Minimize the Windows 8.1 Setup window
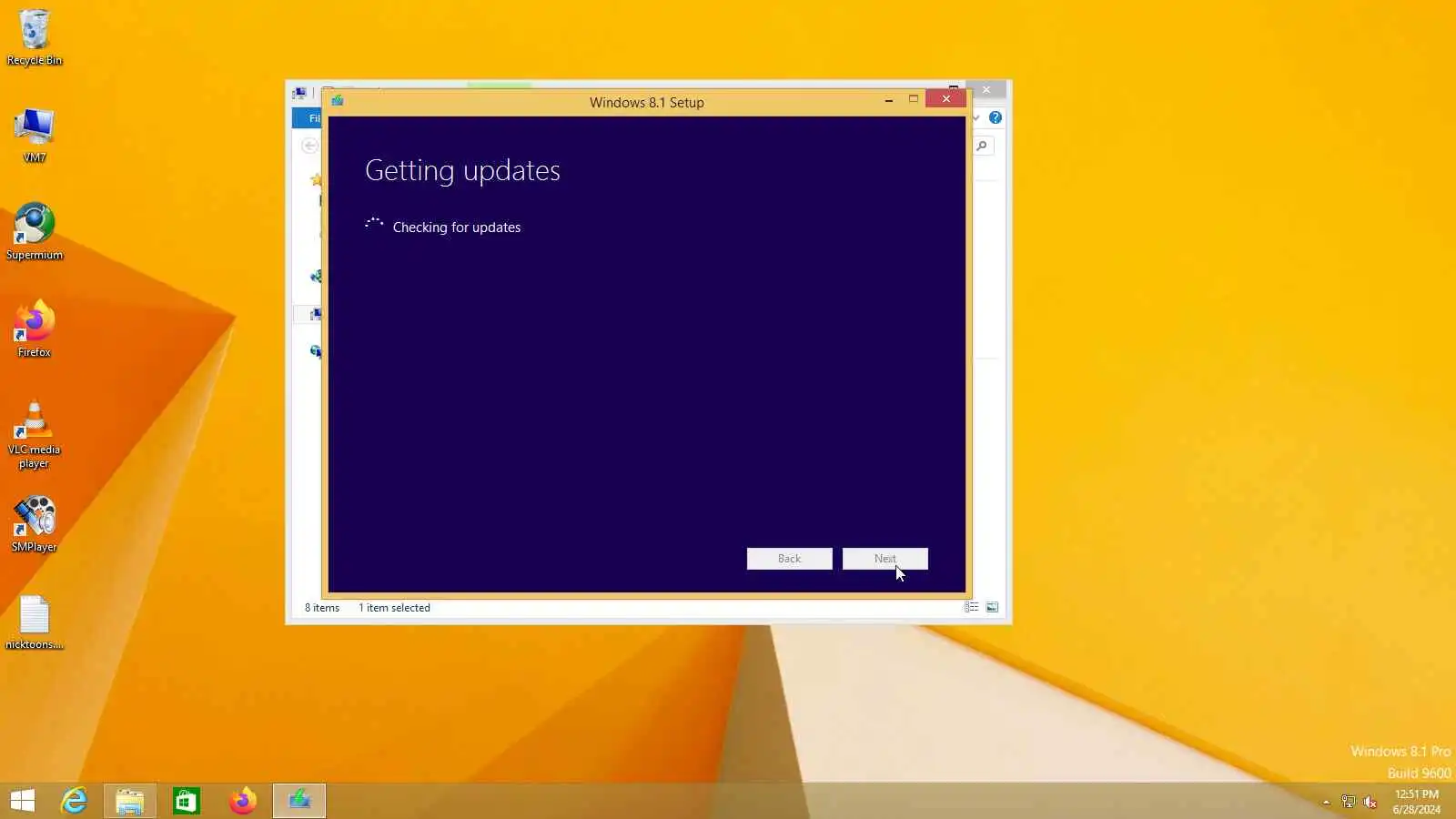This screenshot has height=819, width=1456. [888, 100]
